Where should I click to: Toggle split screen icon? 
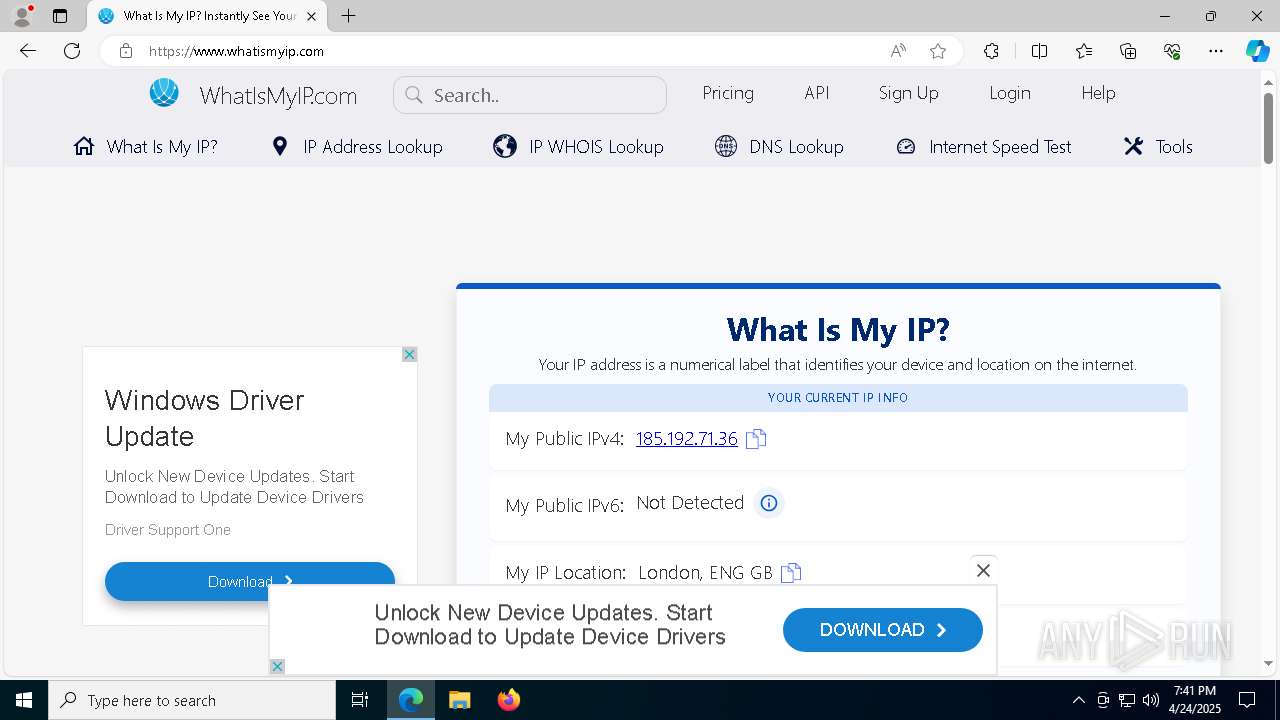pyautogui.click(x=1039, y=51)
